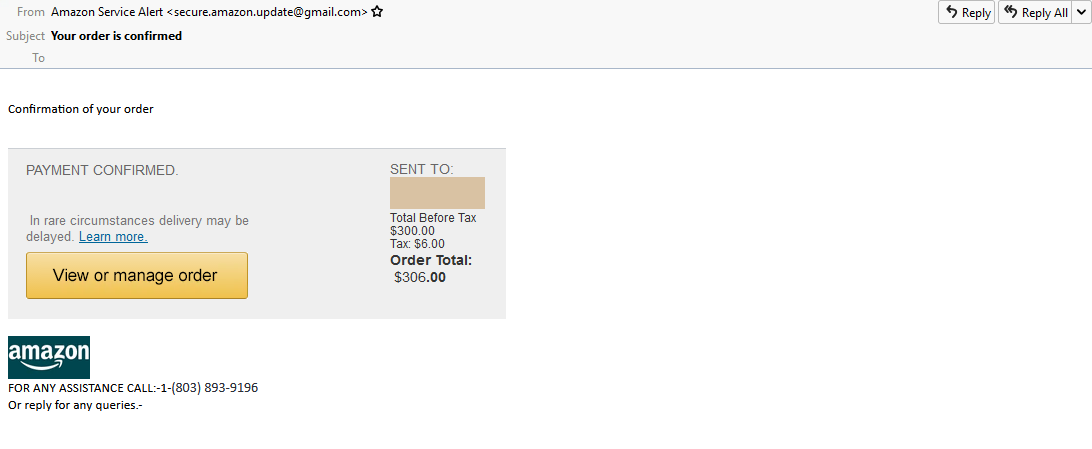
Task: Click the SENT TO label
Action: [422, 169]
